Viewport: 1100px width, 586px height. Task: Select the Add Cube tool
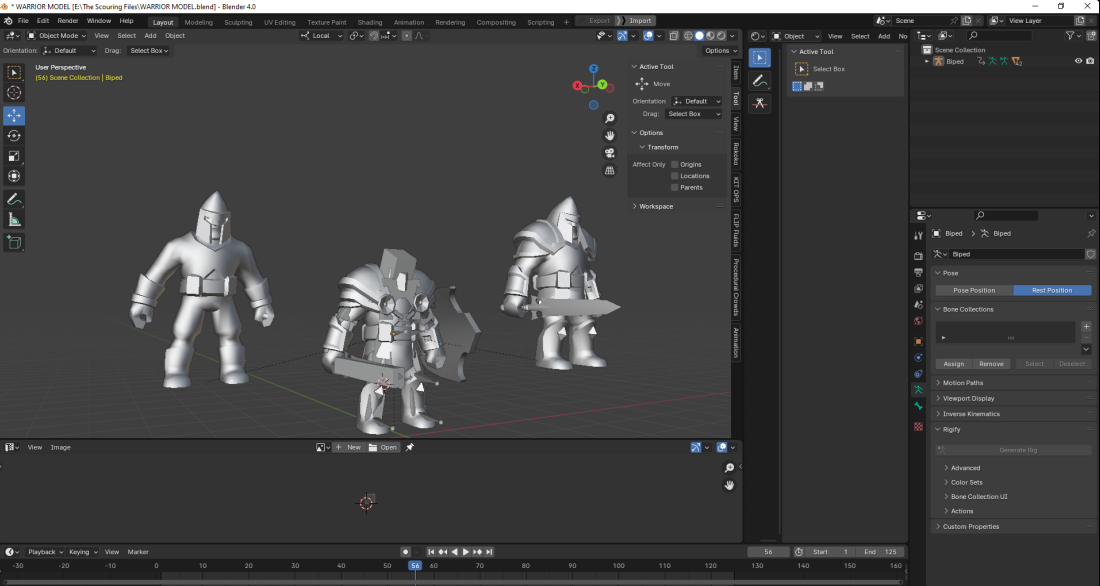[x=14, y=242]
